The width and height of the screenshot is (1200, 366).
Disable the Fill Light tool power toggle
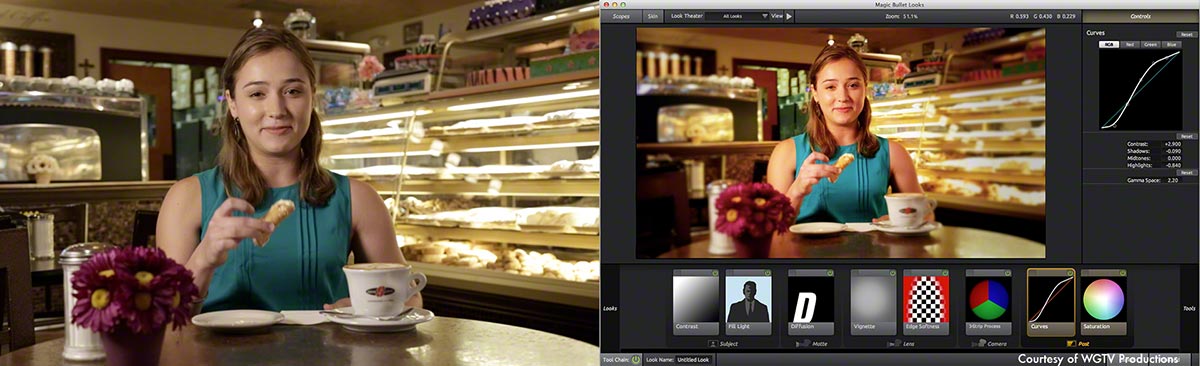coord(767,273)
